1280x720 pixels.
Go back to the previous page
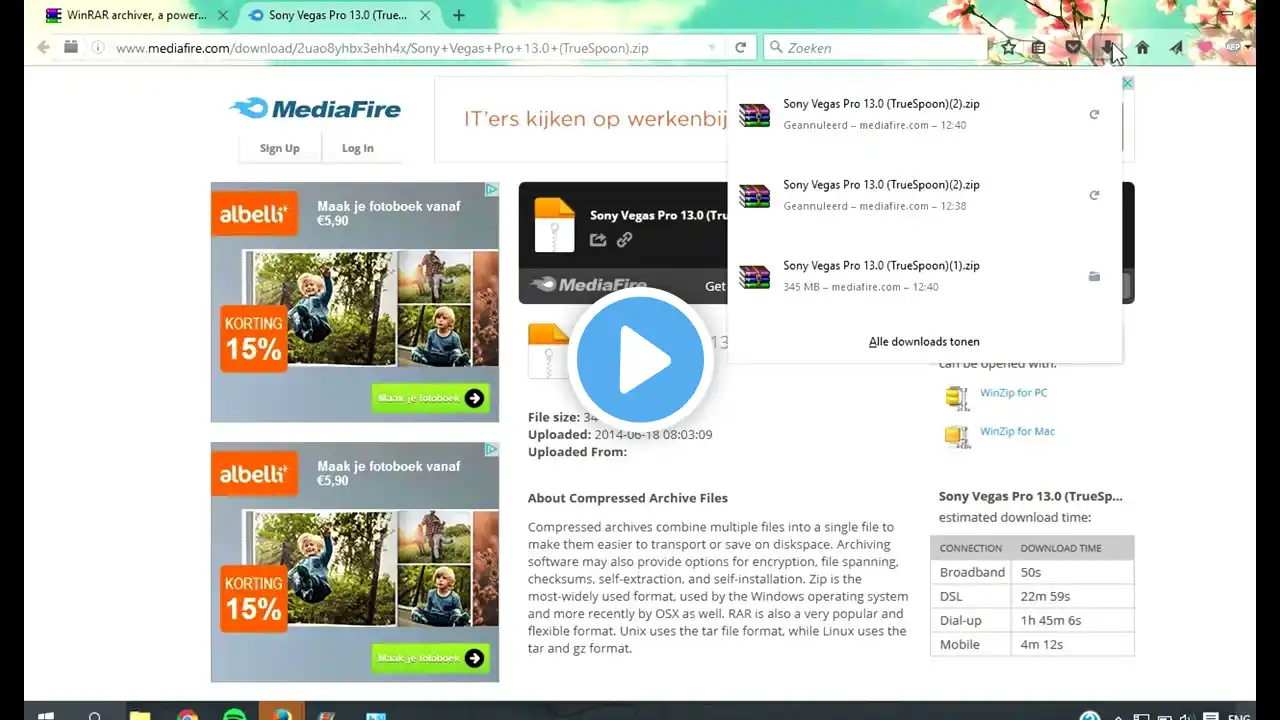(x=43, y=47)
